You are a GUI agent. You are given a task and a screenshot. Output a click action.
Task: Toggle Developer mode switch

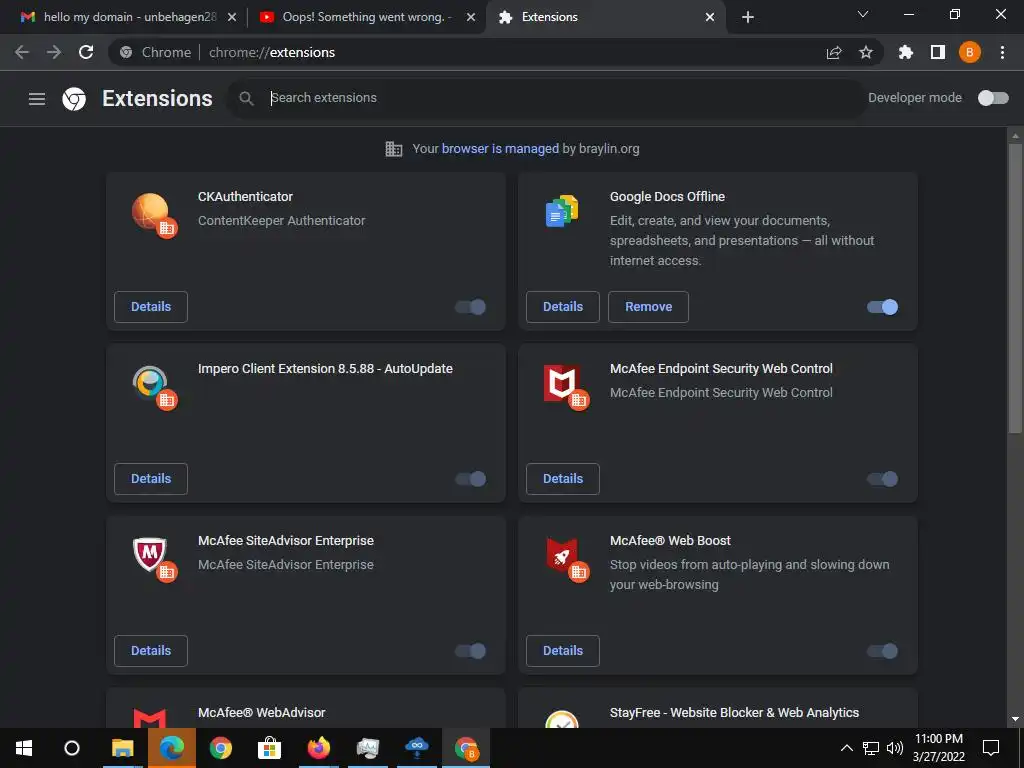click(993, 98)
